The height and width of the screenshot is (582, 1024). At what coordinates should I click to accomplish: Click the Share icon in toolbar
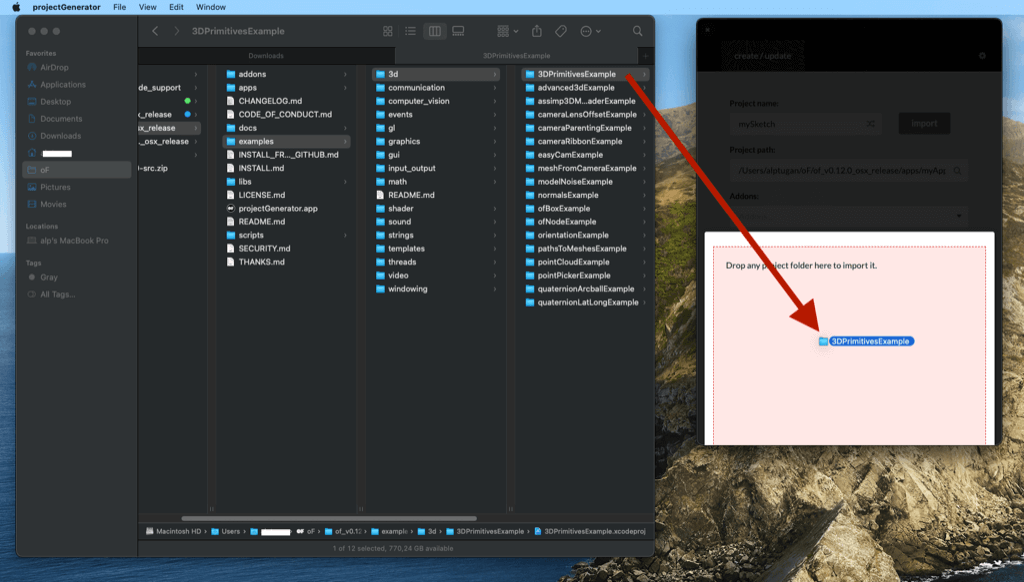coord(536,31)
